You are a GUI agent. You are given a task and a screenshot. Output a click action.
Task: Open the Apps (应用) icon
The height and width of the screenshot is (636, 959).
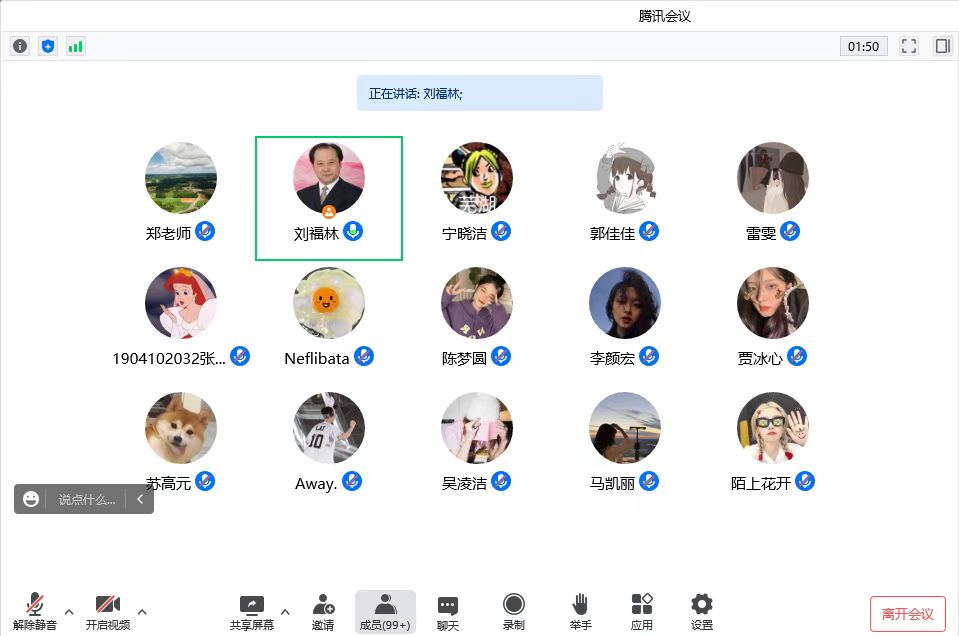[x=642, y=611]
